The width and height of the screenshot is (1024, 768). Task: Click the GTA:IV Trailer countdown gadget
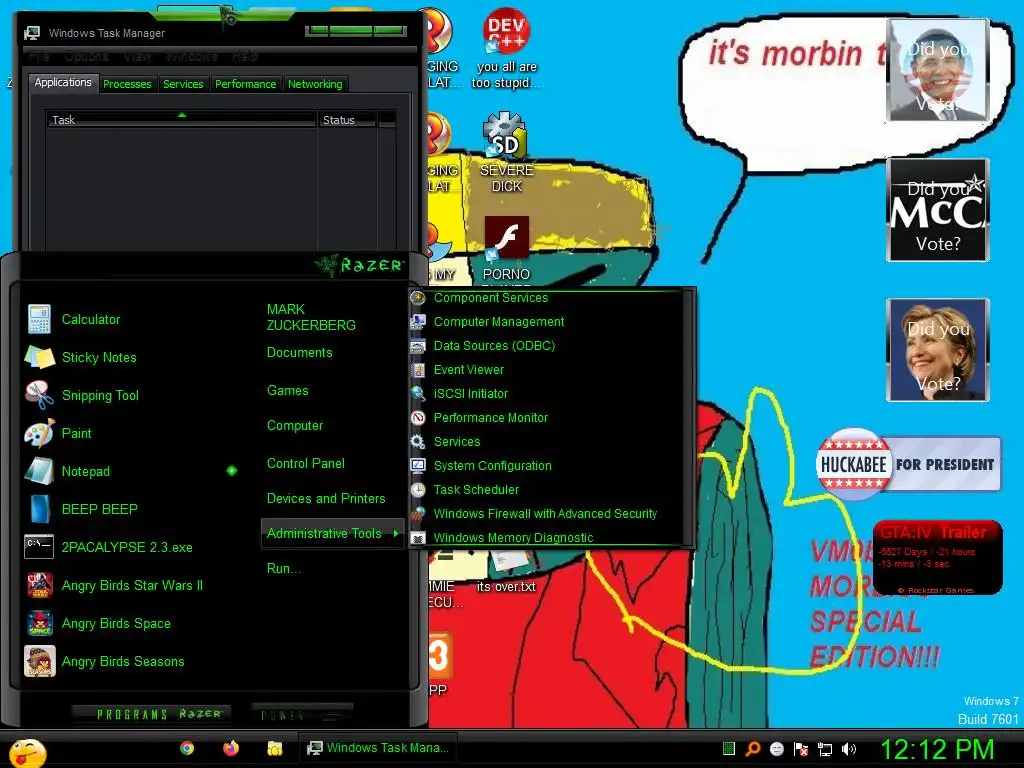[x=938, y=557]
